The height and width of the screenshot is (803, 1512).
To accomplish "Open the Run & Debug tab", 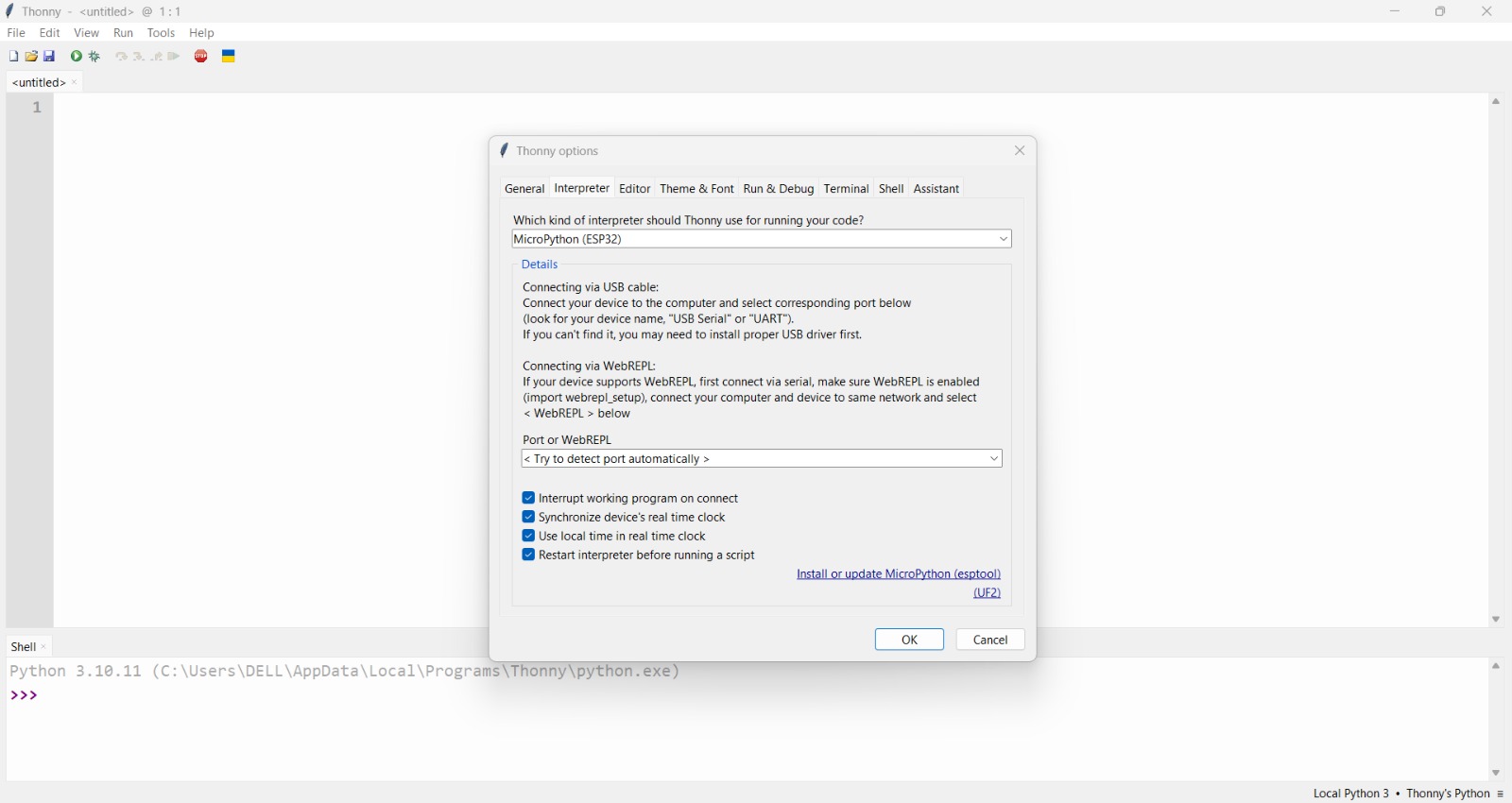I will click(779, 189).
